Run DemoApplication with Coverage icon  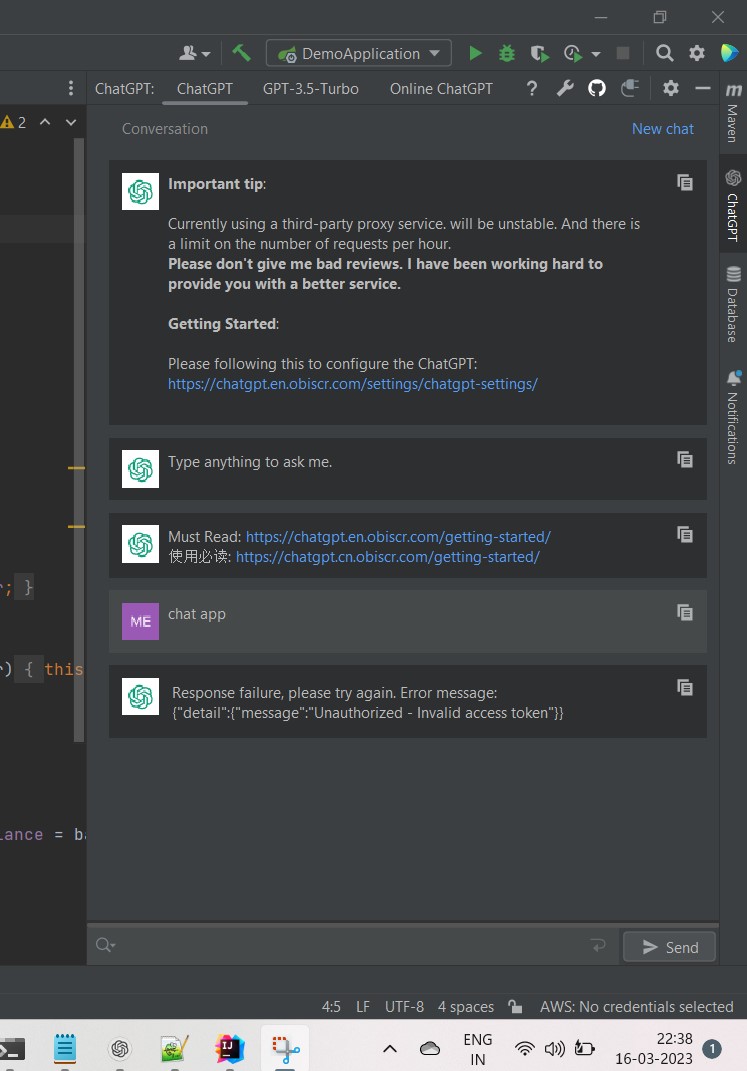[539, 53]
